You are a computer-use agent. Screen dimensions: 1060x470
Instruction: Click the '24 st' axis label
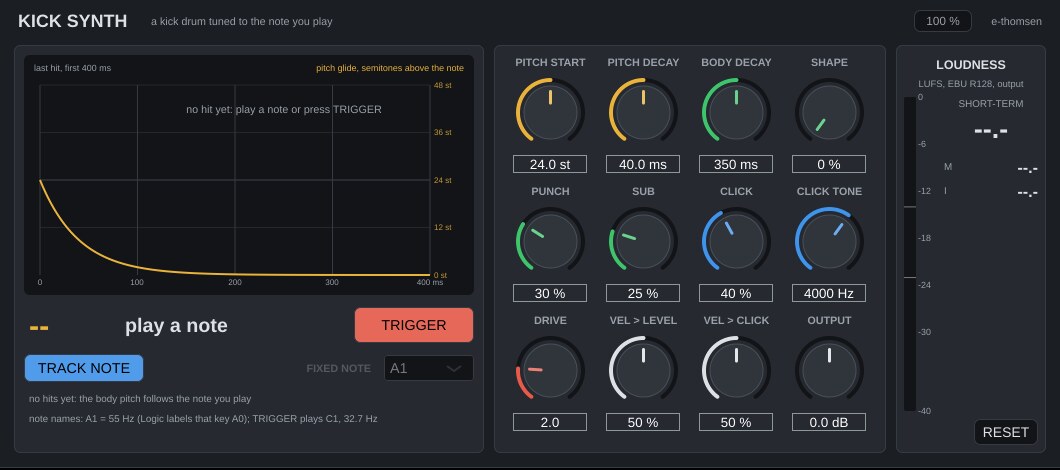tap(442, 180)
